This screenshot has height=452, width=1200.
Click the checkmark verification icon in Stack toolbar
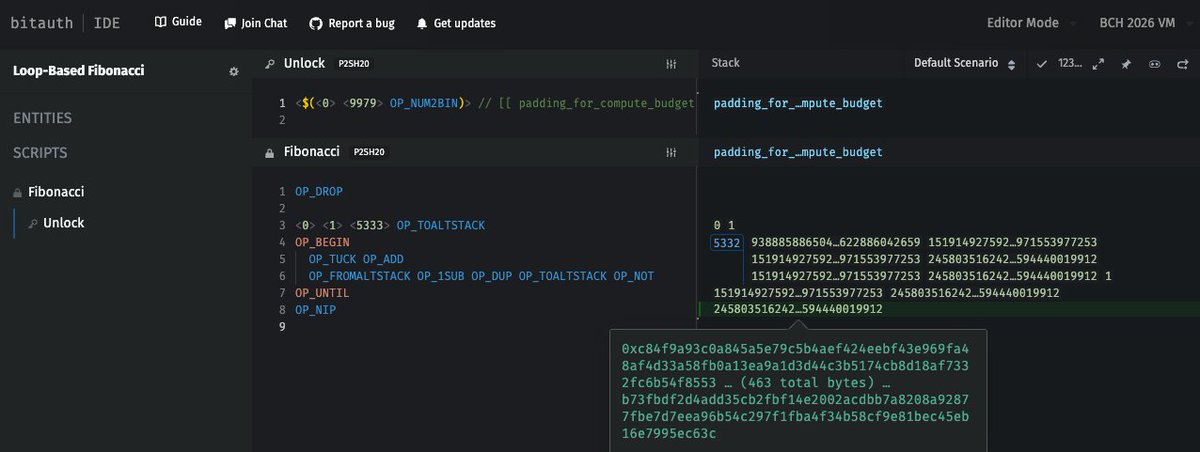click(1041, 63)
